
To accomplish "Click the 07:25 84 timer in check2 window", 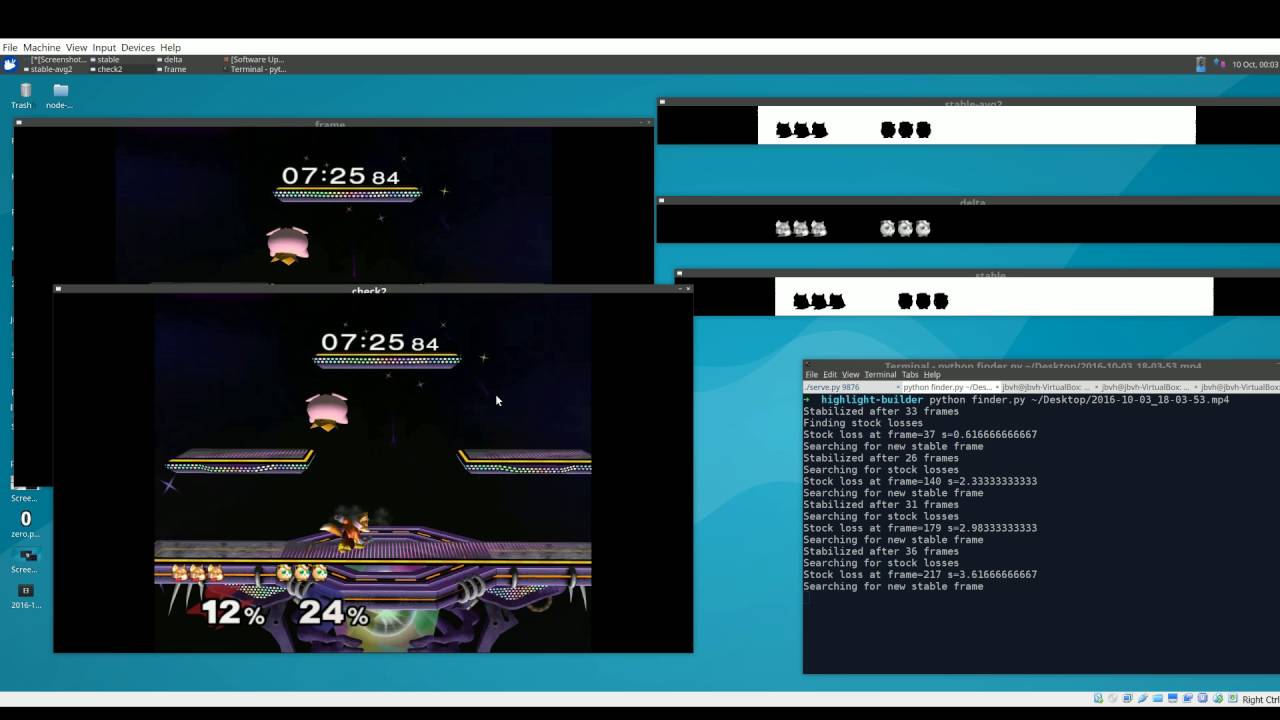I will point(380,343).
